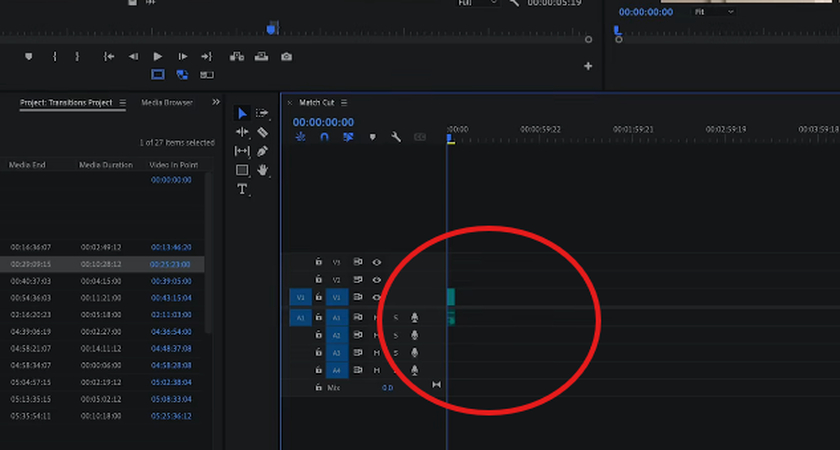Toggle Linked Selection in the timeline
The image size is (840, 450).
pyautogui.click(x=348, y=137)
